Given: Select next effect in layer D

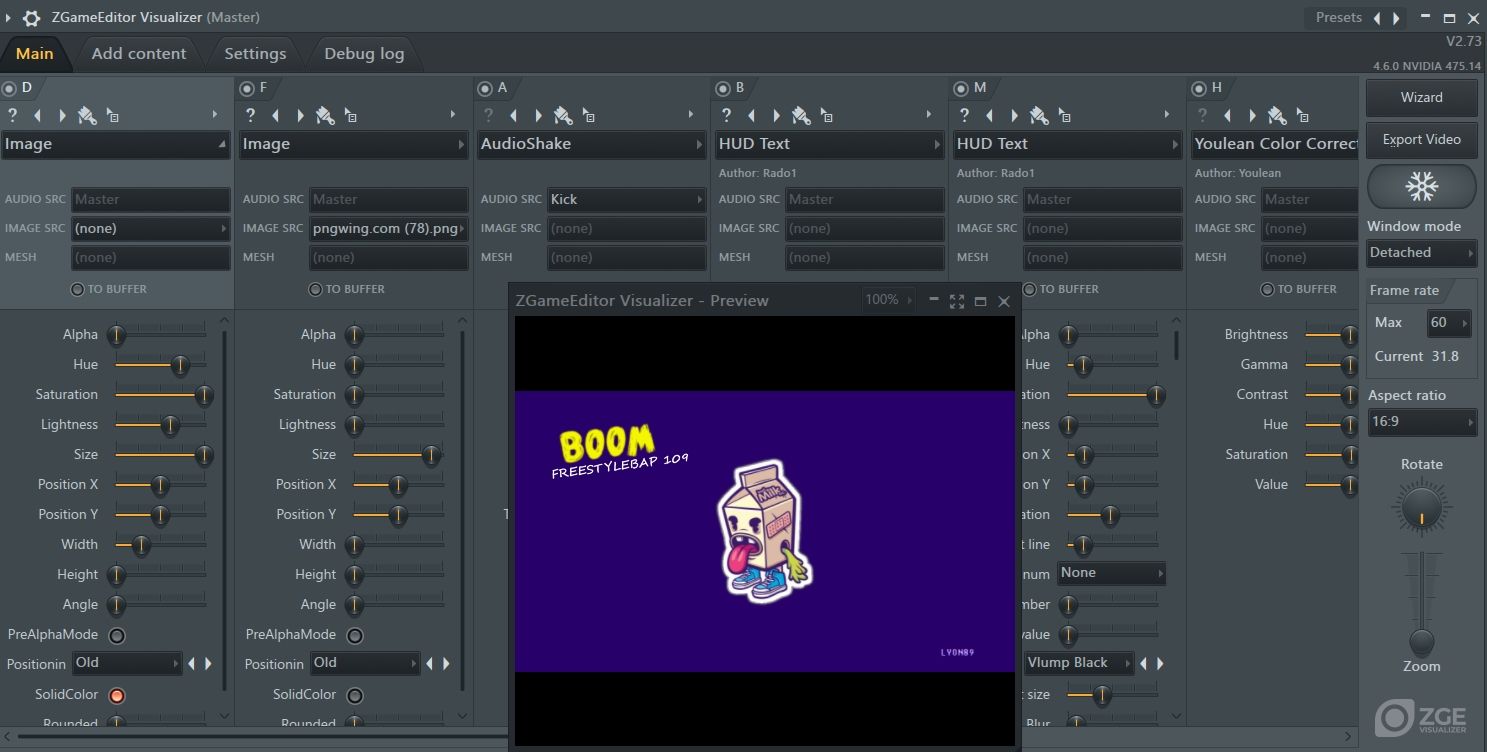Looking at the screenshot, I should 61,115.
